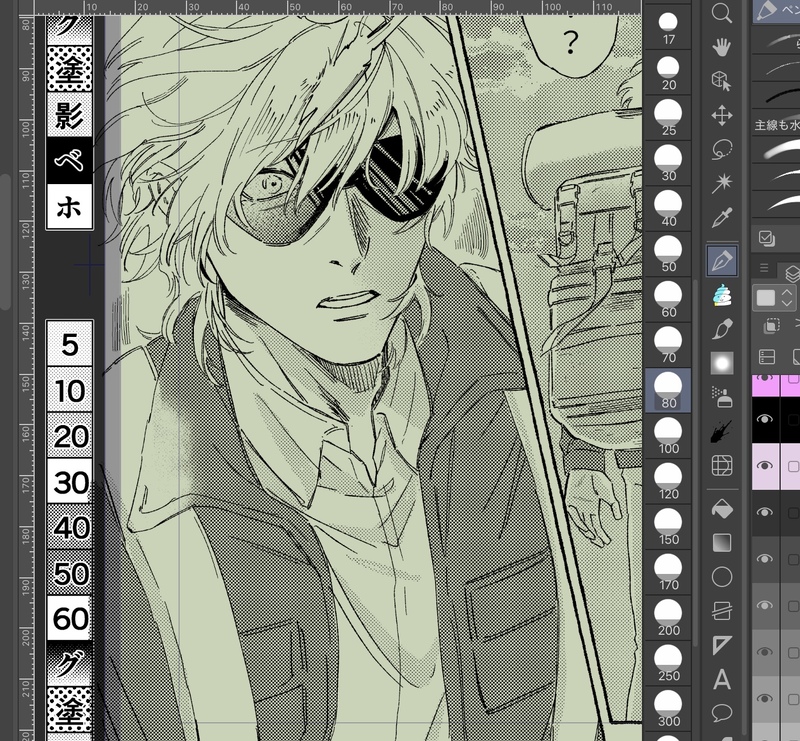Select the Zoom magnifier tool
The height and width of the screenshot is (741, 800).
coord(722,13)
